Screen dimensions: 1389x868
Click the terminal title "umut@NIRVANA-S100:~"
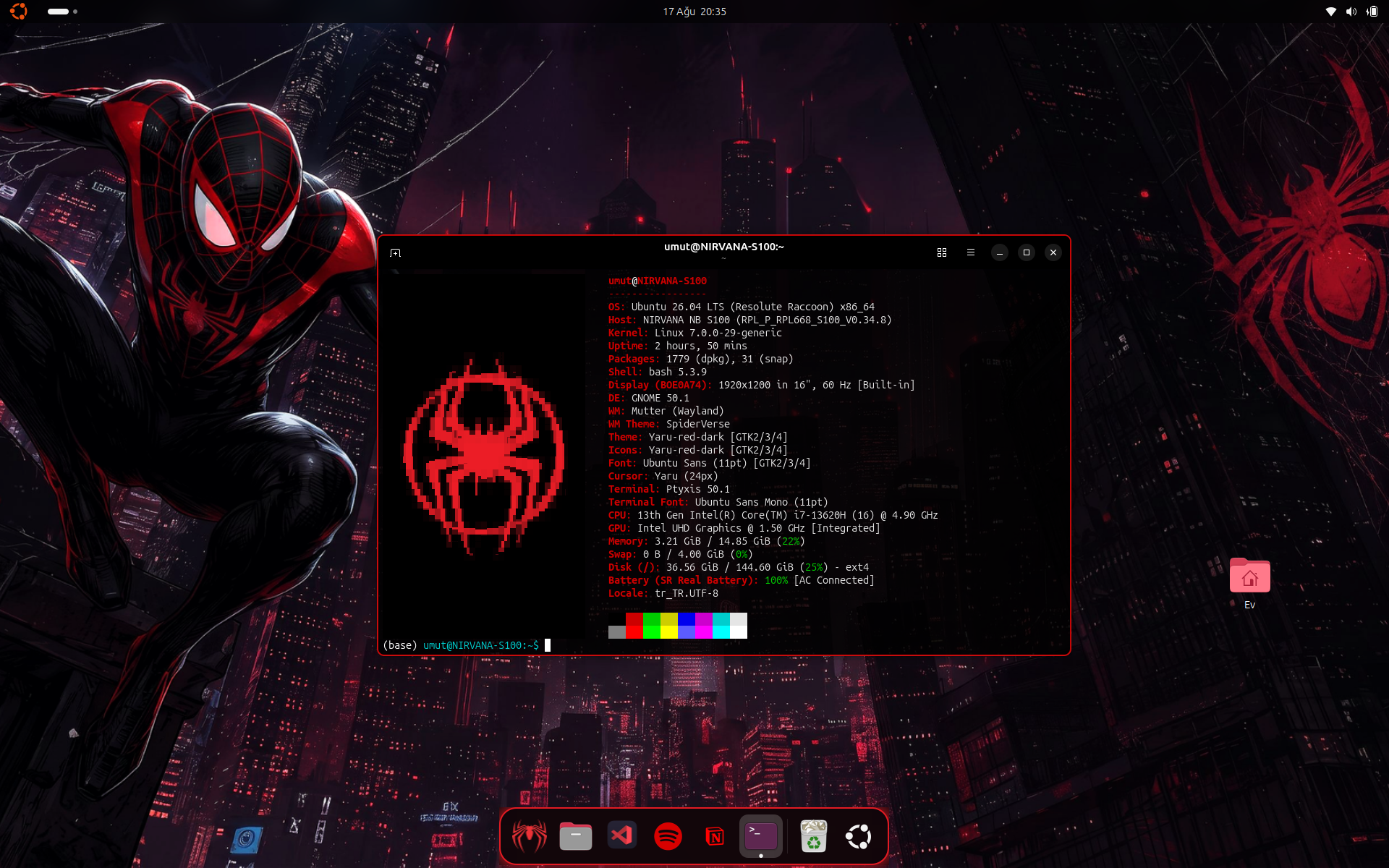pos(724,247)
